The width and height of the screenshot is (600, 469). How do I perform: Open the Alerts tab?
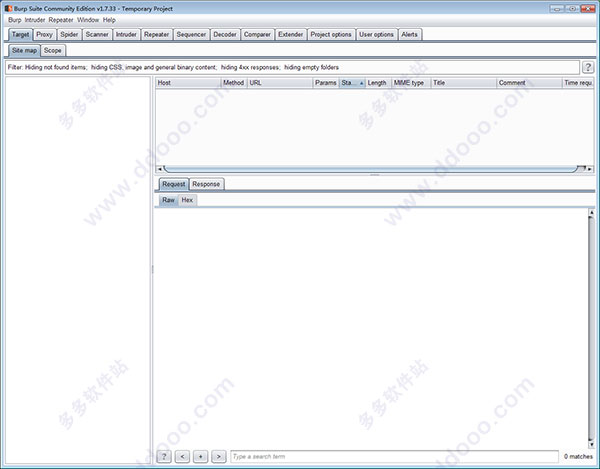(x=409, y=34)
